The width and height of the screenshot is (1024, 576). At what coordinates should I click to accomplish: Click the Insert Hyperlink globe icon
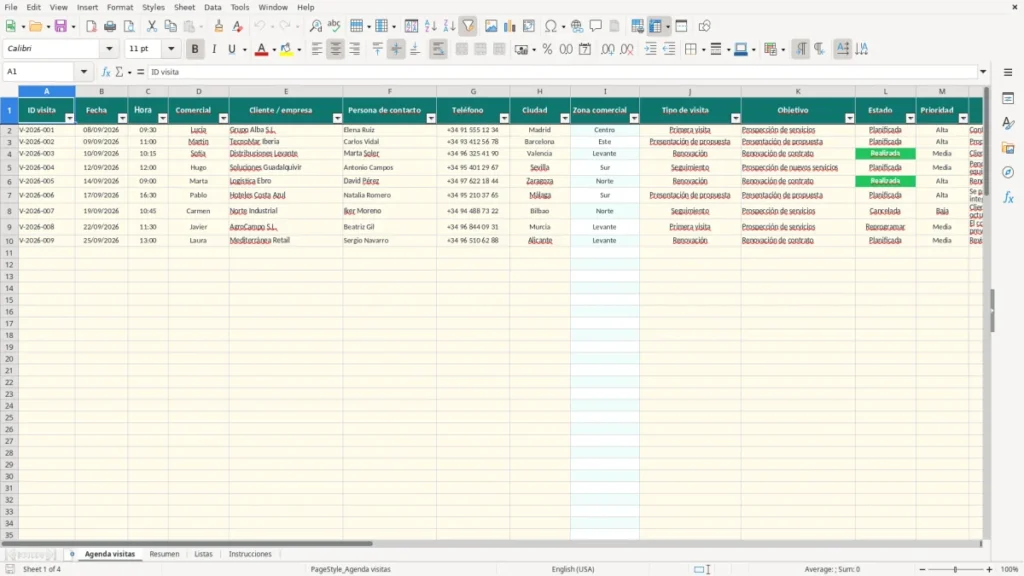point(577,26)
